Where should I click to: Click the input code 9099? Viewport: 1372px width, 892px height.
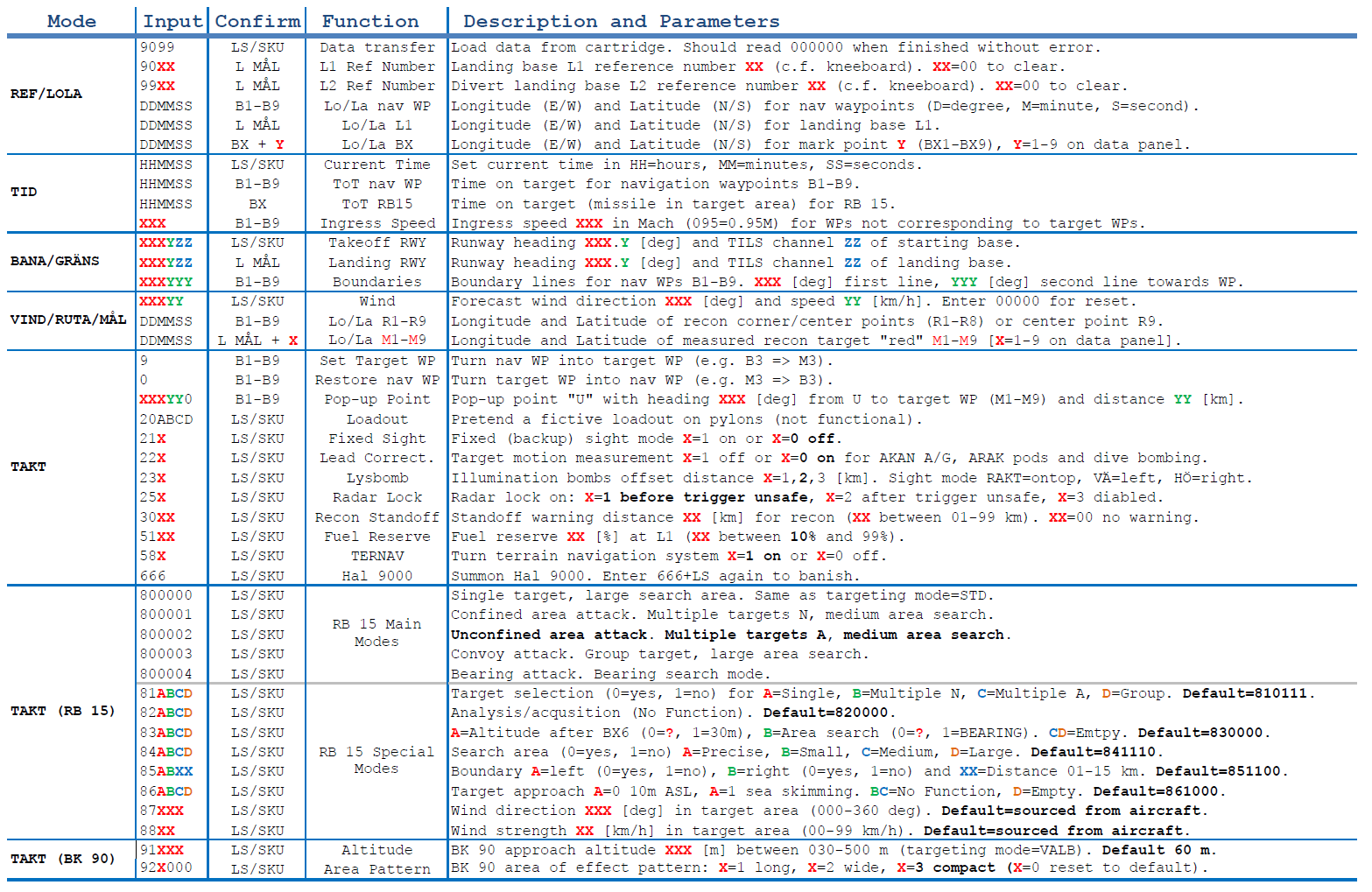click(x=158, y=47)
